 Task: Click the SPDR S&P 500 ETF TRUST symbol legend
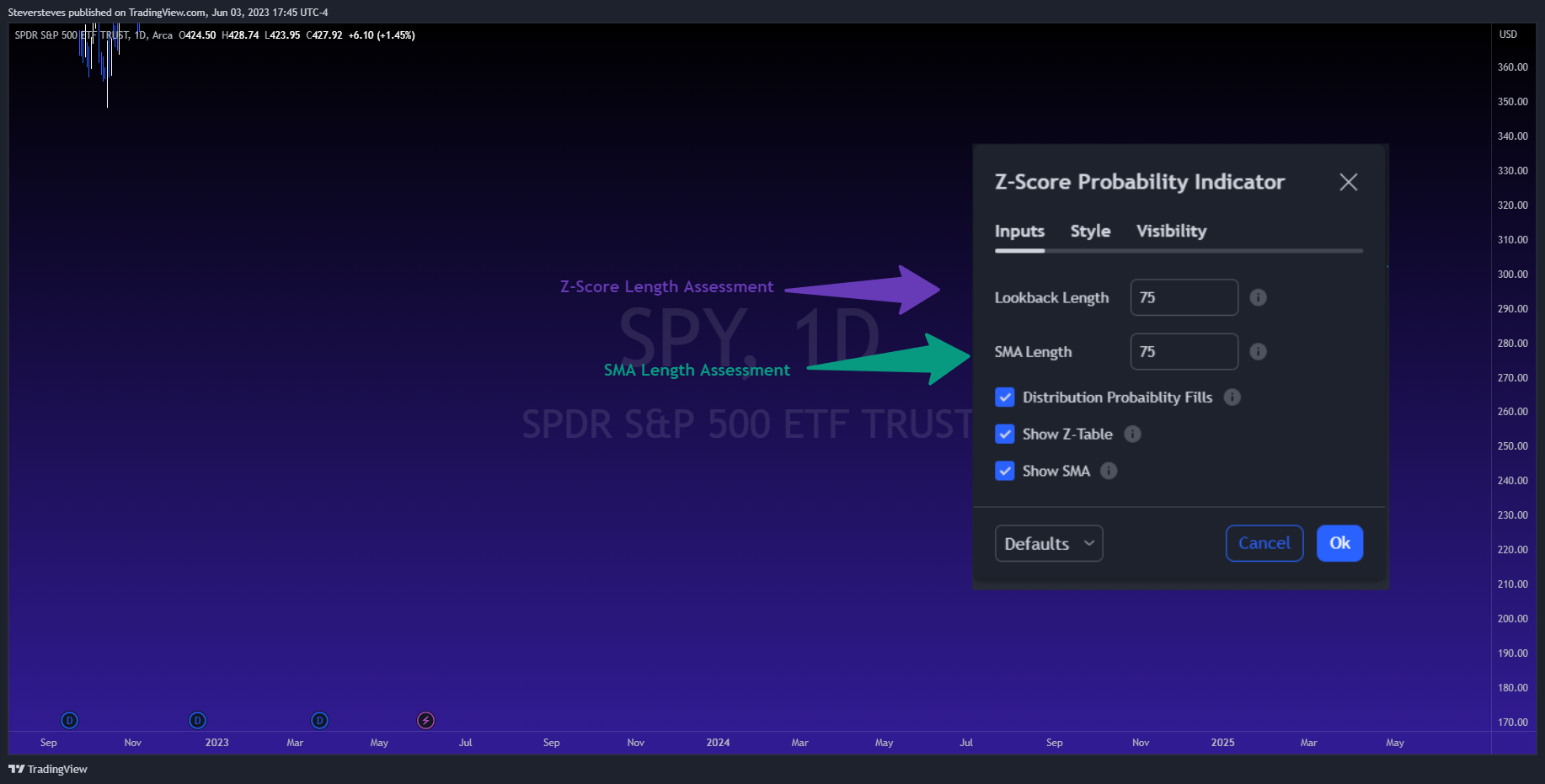pos(94,35)
